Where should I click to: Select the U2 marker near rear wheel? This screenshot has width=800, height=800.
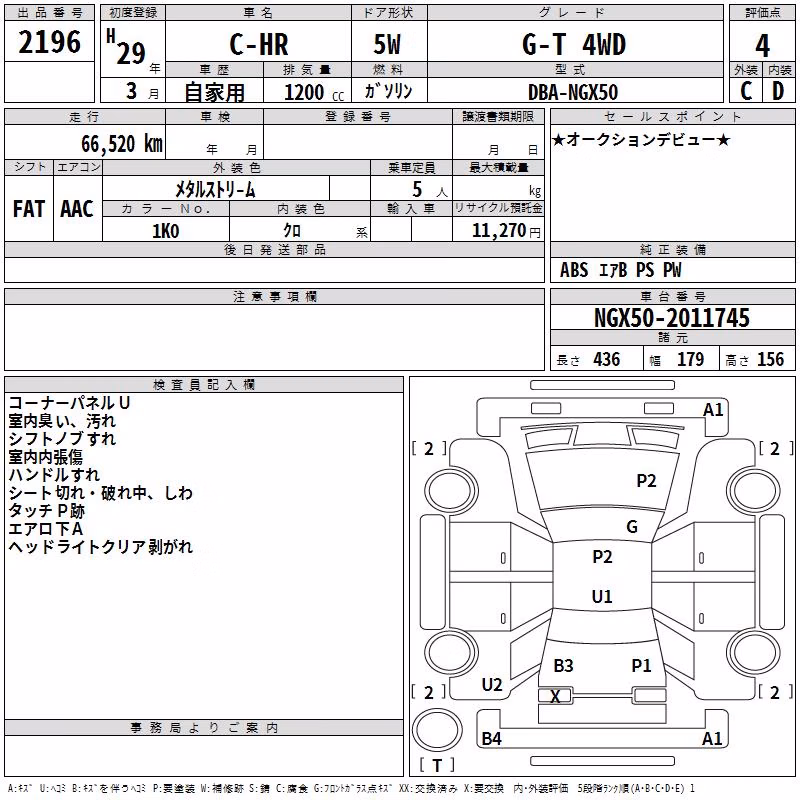492,685
